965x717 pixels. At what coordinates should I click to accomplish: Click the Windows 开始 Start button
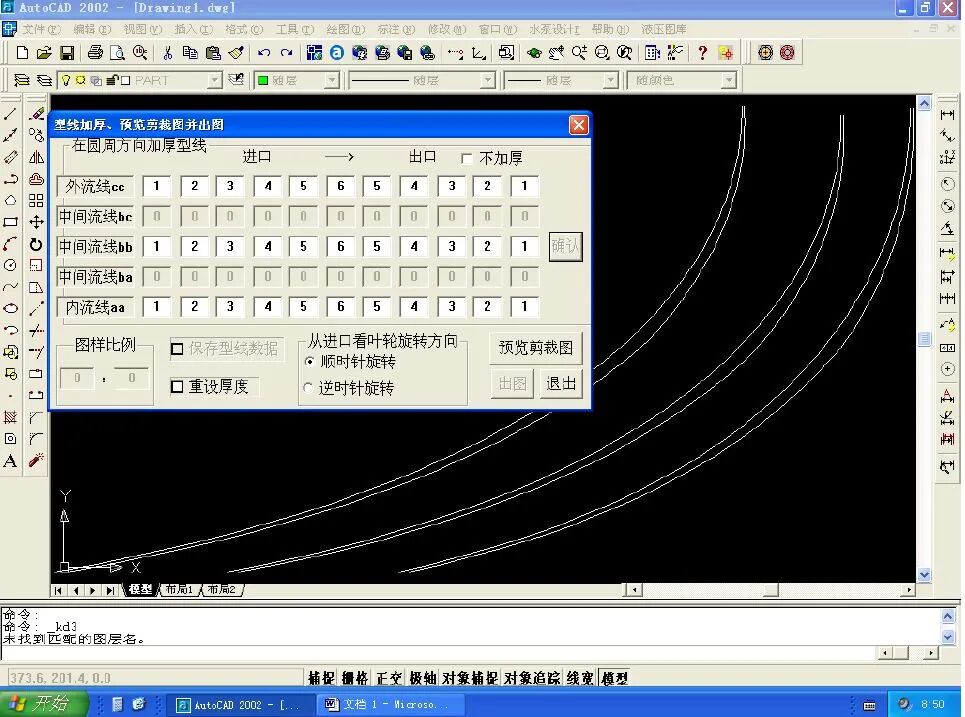point(43,703)
